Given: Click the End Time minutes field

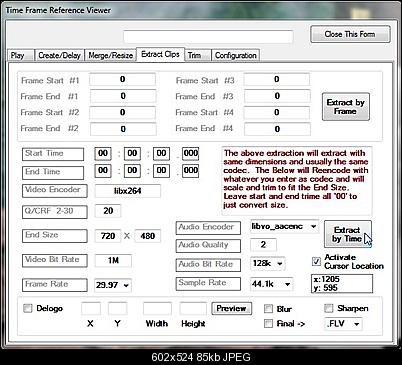Looking at the screenshot, I should click(132, 171).
